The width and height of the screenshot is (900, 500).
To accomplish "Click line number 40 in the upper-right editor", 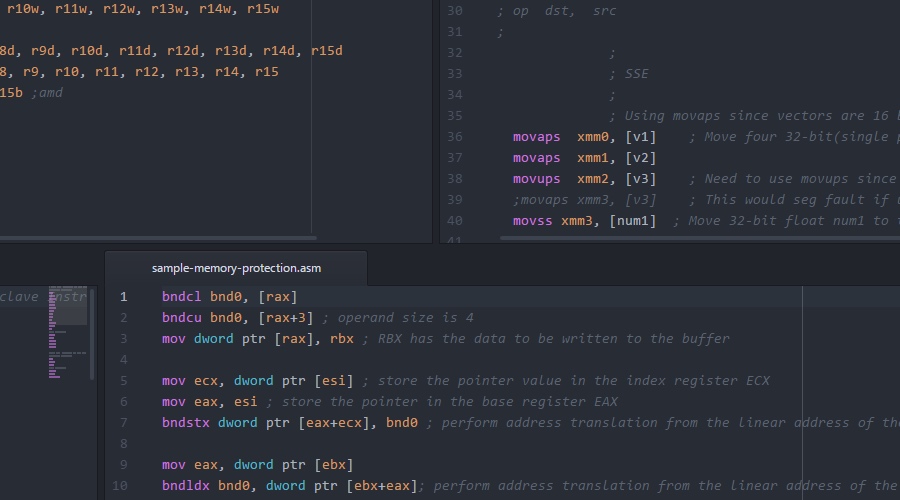I will [455, 221].
